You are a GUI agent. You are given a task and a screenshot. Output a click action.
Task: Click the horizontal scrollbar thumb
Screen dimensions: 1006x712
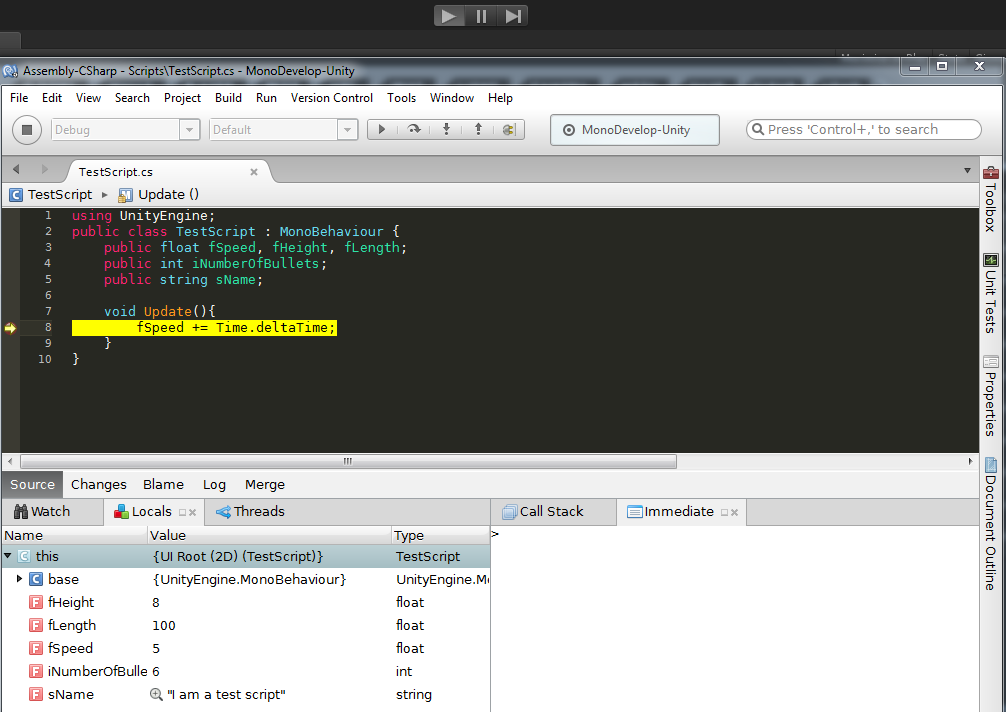[348, 461]
